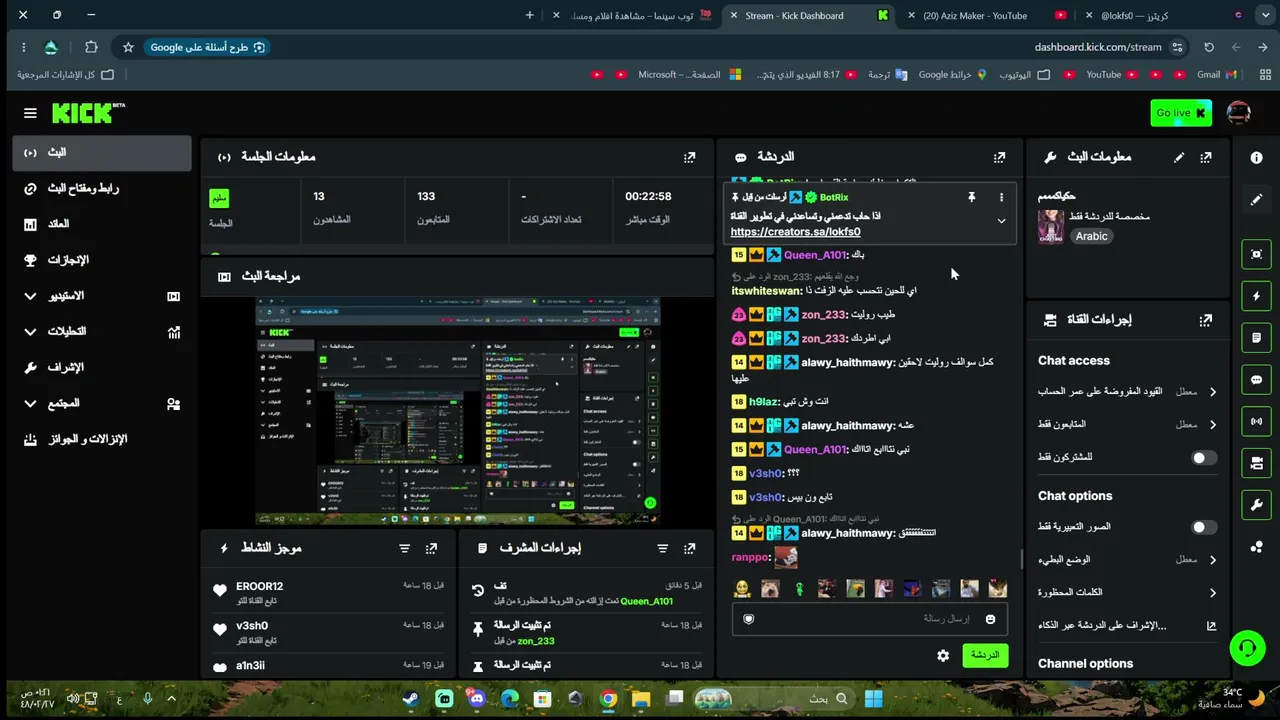
Task: Click the green screen-capture frame icon
Action: [1256, 254]
